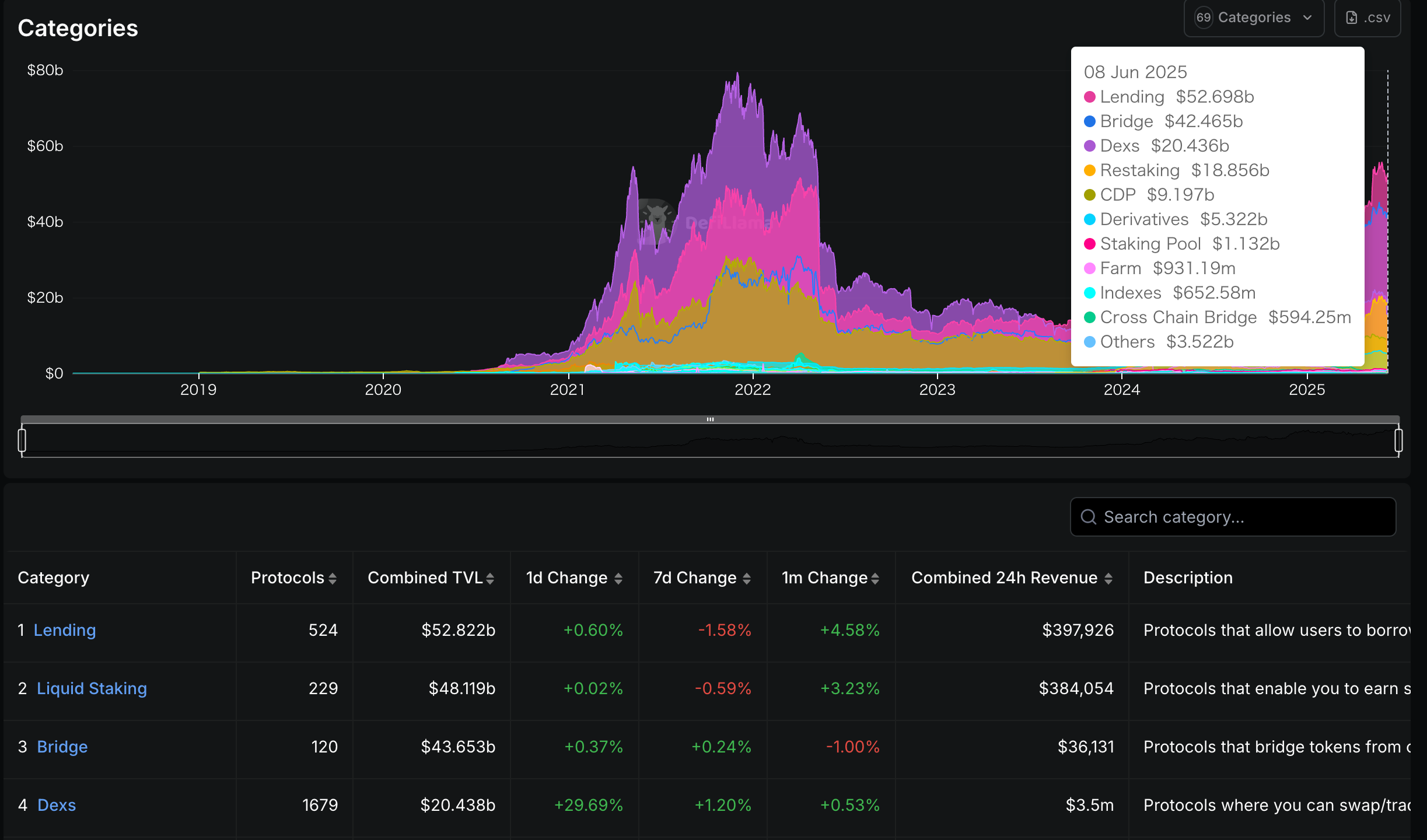Click the Lending color dot in the chart legend
Image resolution: width=1427 pixels, height=840 pixels.
coord(1089,97)
